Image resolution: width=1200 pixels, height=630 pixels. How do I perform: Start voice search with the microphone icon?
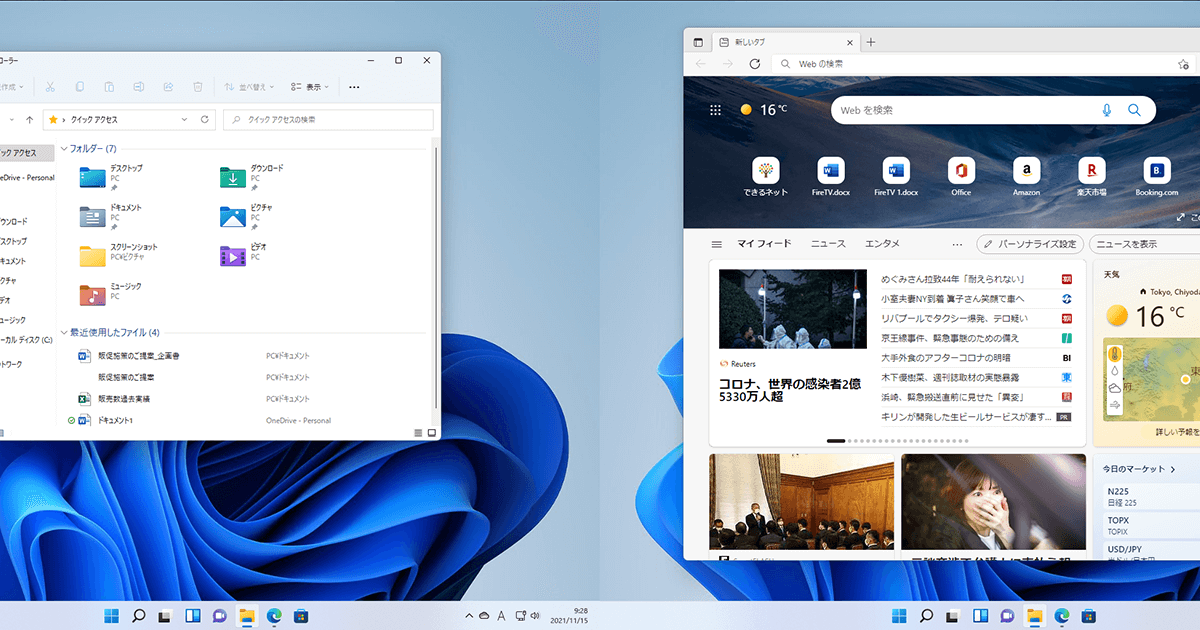tap(1107, 110)
